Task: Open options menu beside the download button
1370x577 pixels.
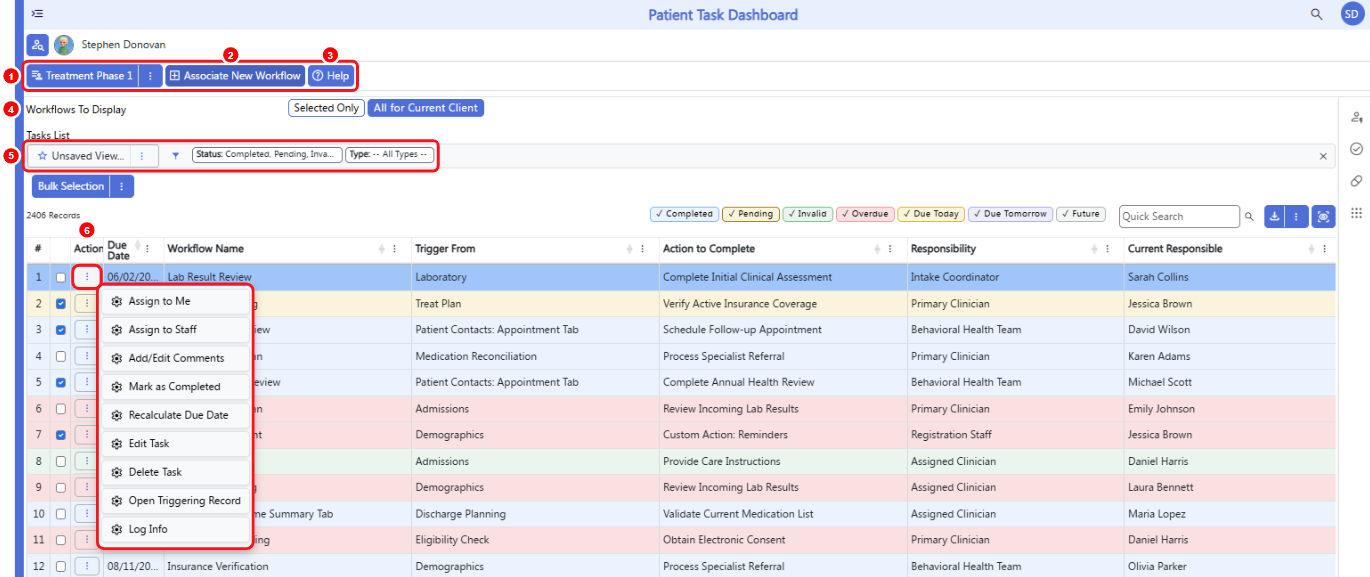Action: [x=1296, y=216]
